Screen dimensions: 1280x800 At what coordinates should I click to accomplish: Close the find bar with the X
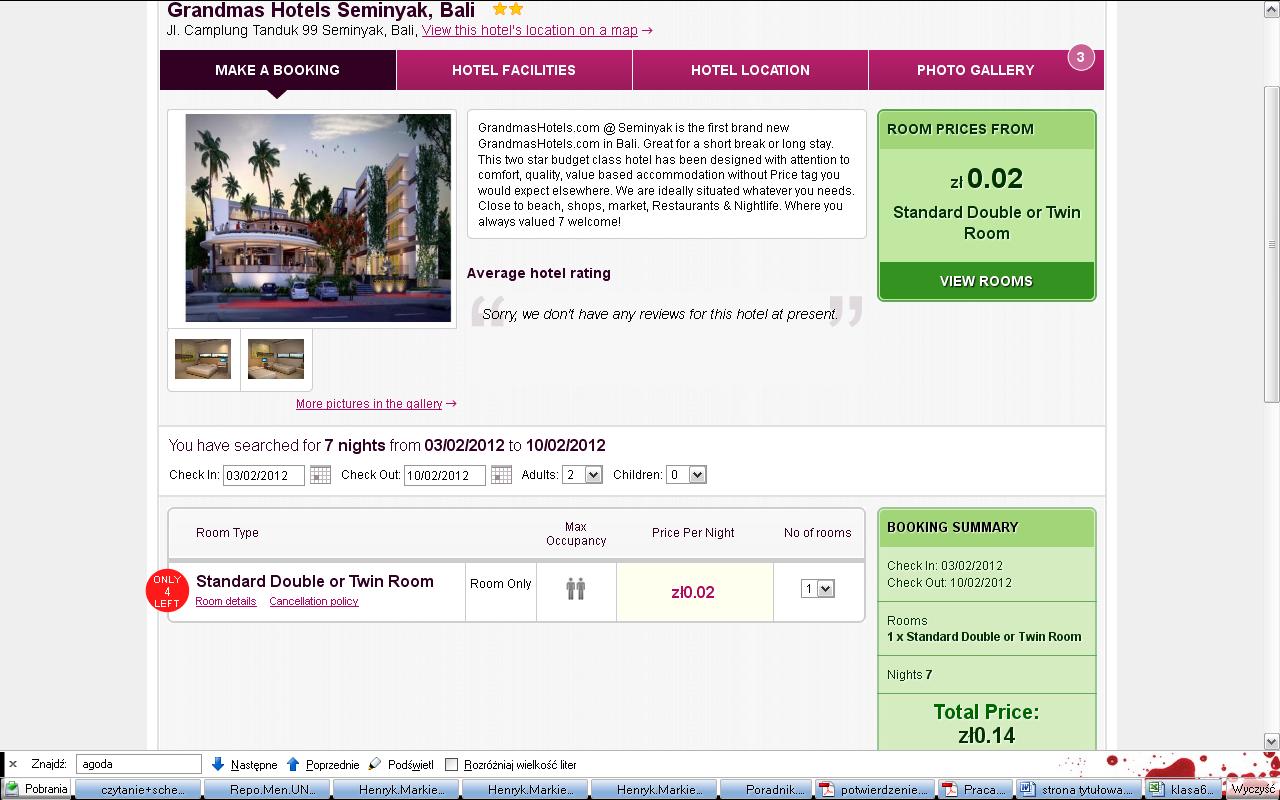pos(13,764)
